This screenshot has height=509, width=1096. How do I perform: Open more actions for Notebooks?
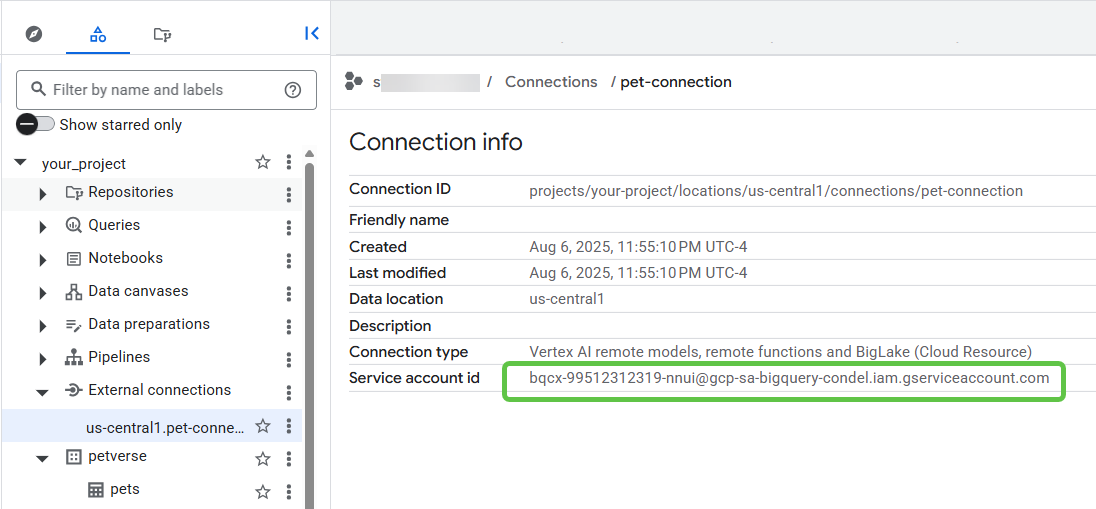pos(289,260)
